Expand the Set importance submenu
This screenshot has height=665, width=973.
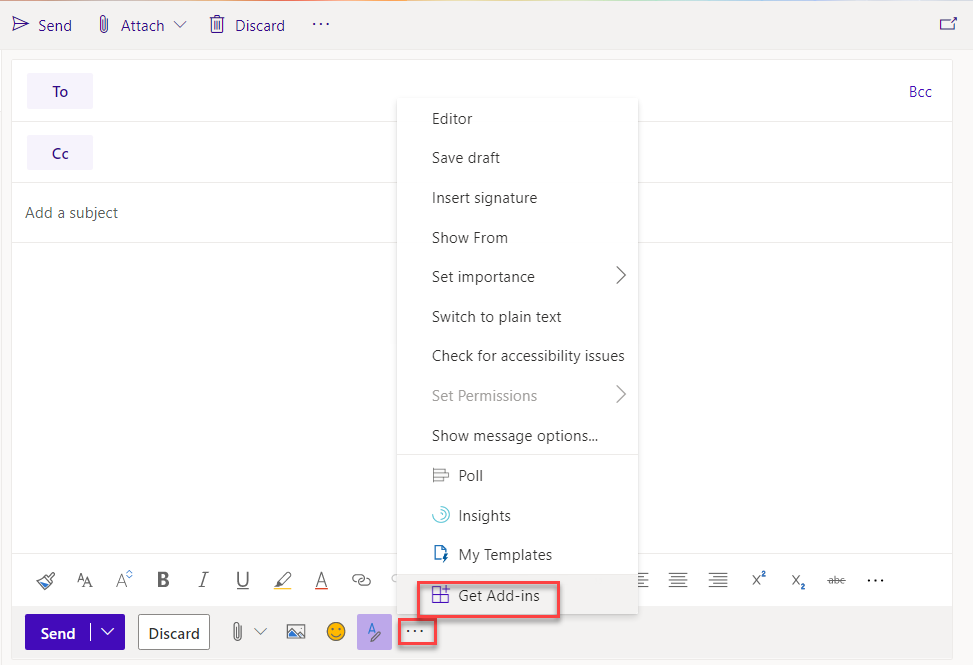[620, 277]
